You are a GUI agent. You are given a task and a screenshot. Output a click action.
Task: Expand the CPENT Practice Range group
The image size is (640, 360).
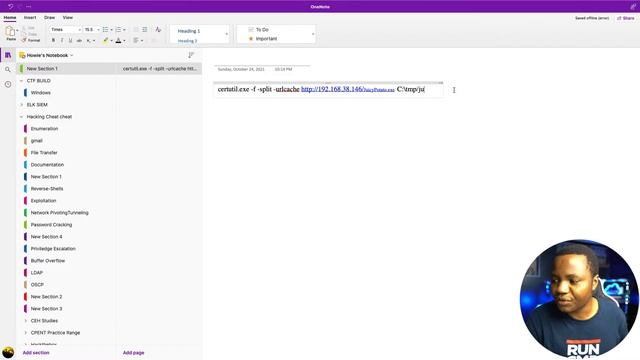(x=26, y=333)
